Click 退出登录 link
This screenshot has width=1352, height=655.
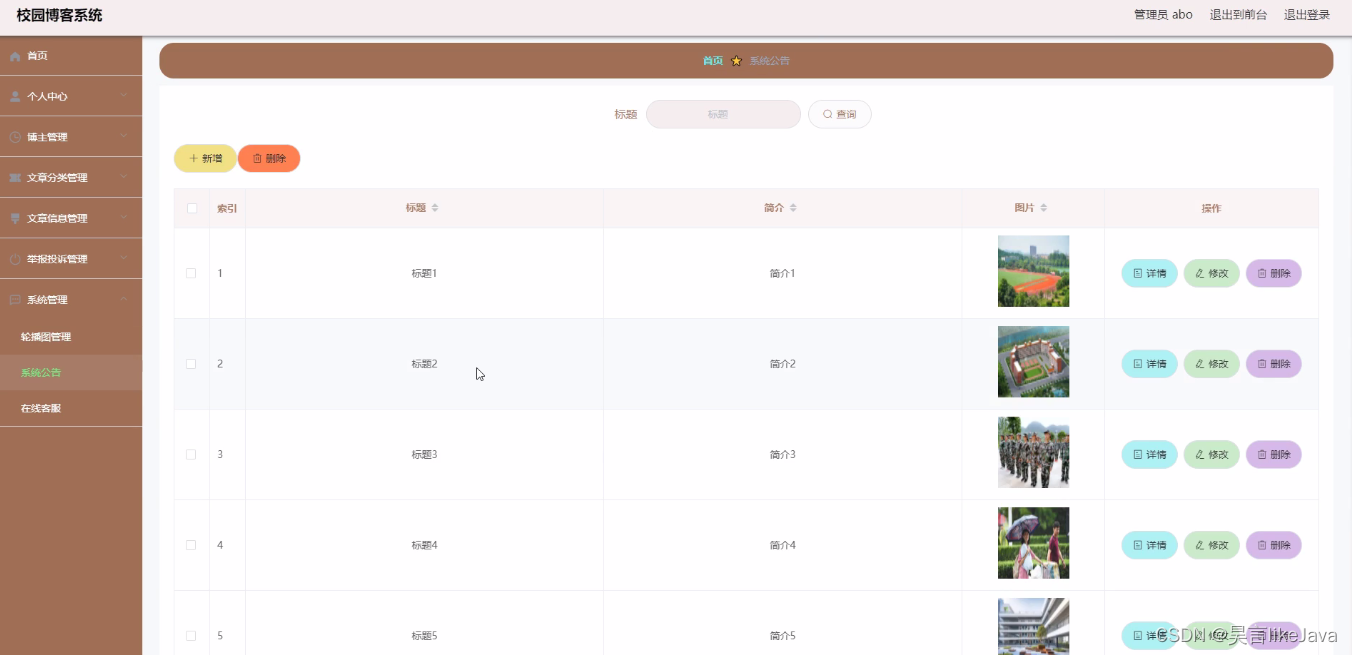pyautogui.click(x=1307, y=15)
